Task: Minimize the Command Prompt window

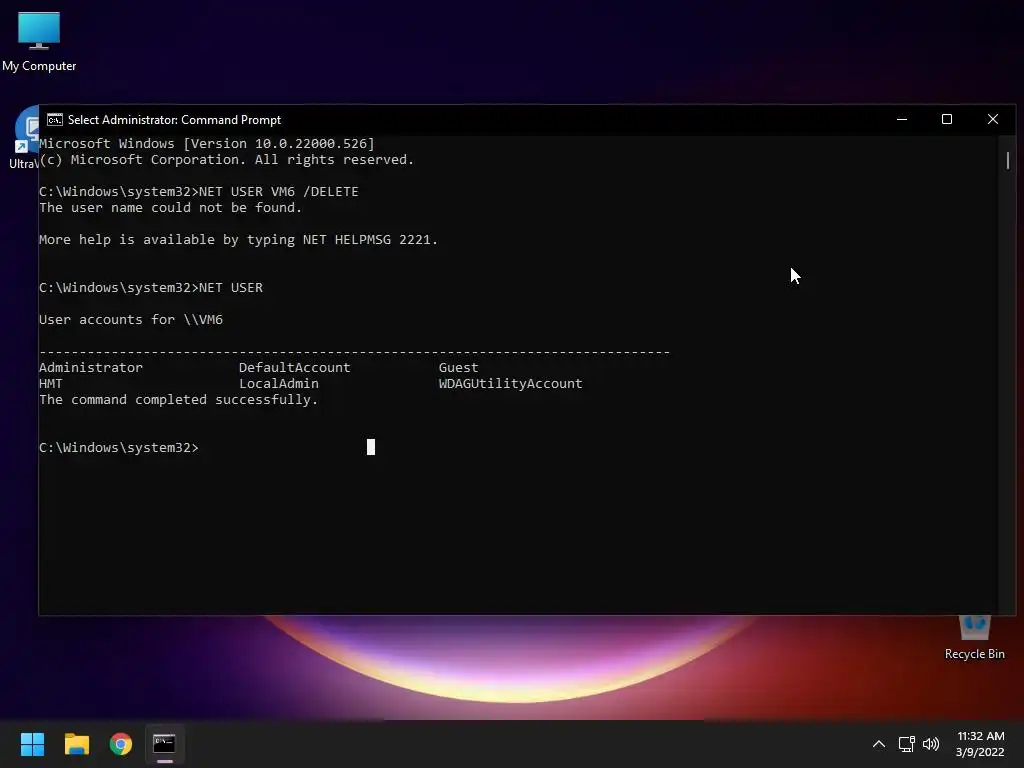Action: [902, 120]
